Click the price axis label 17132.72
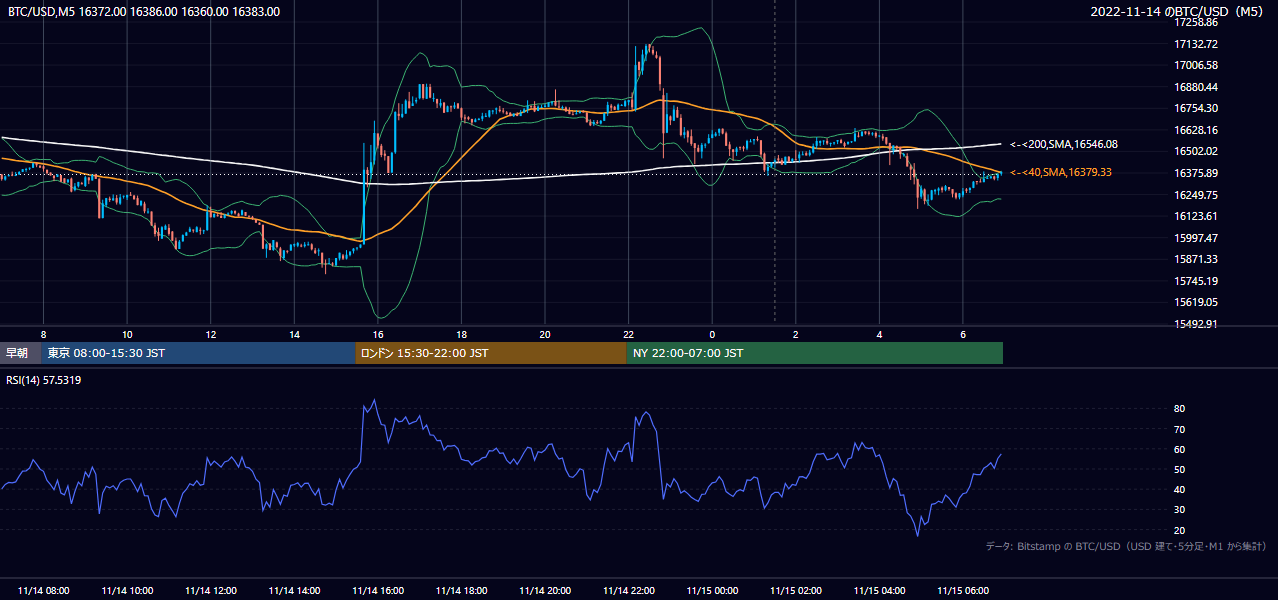Image resolution: width=1278 pixels, height=600 pixels. pyautogui.click(x=1196, y=44)
